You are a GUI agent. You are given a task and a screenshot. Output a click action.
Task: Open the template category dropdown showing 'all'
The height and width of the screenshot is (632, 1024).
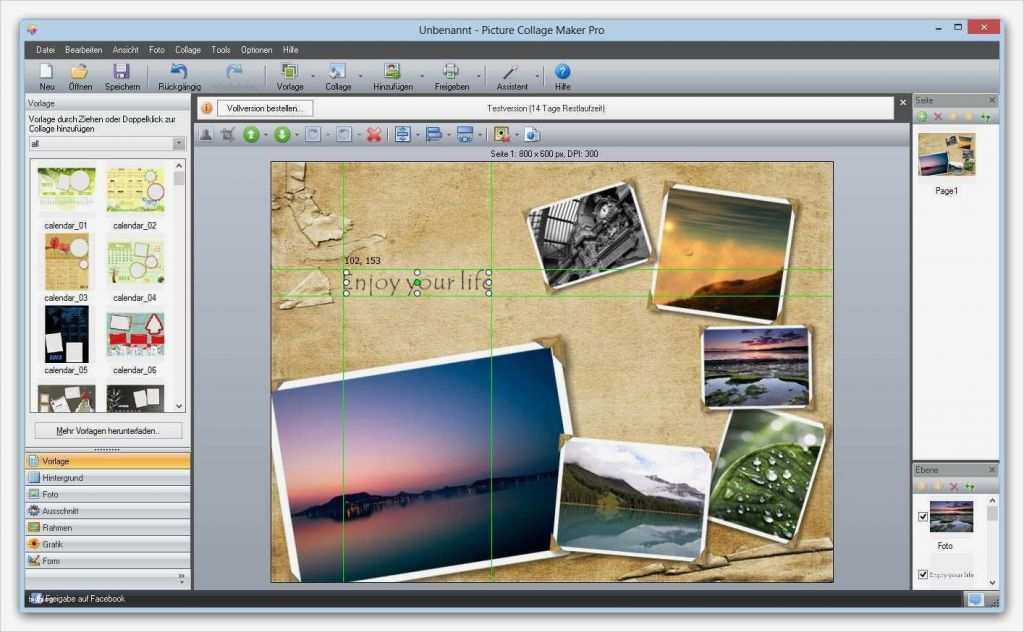[x=178, y=144]
